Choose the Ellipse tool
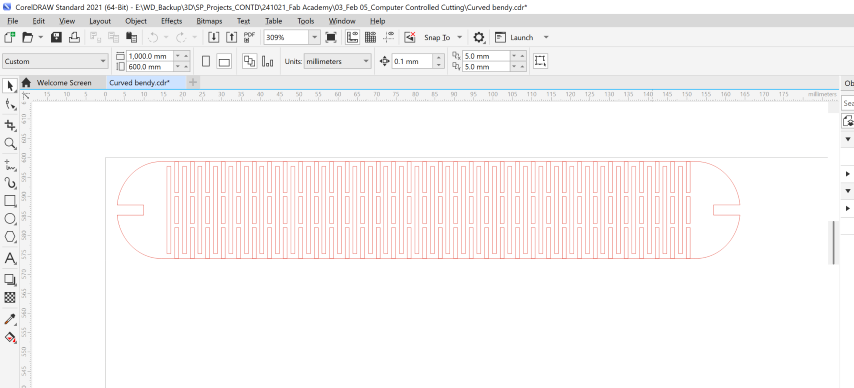Screen dimensions: 854x388 (x=10, y=219)
